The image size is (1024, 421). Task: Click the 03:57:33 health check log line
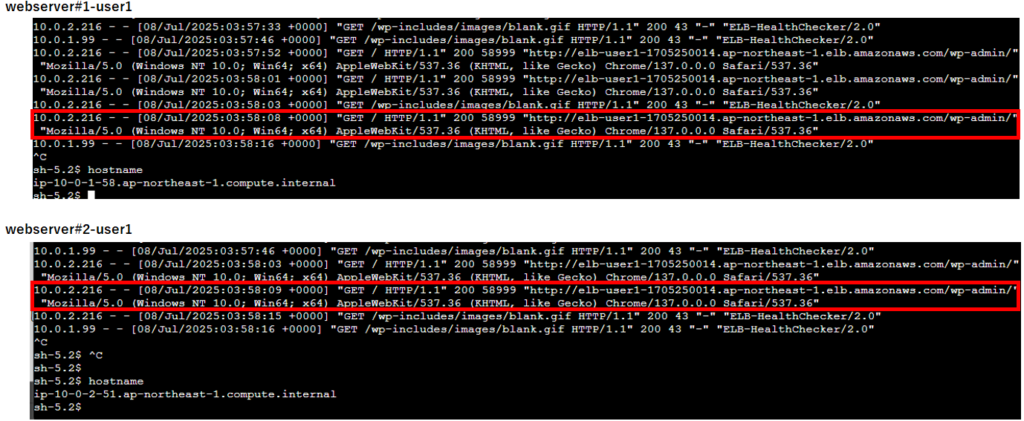point(457,26)
